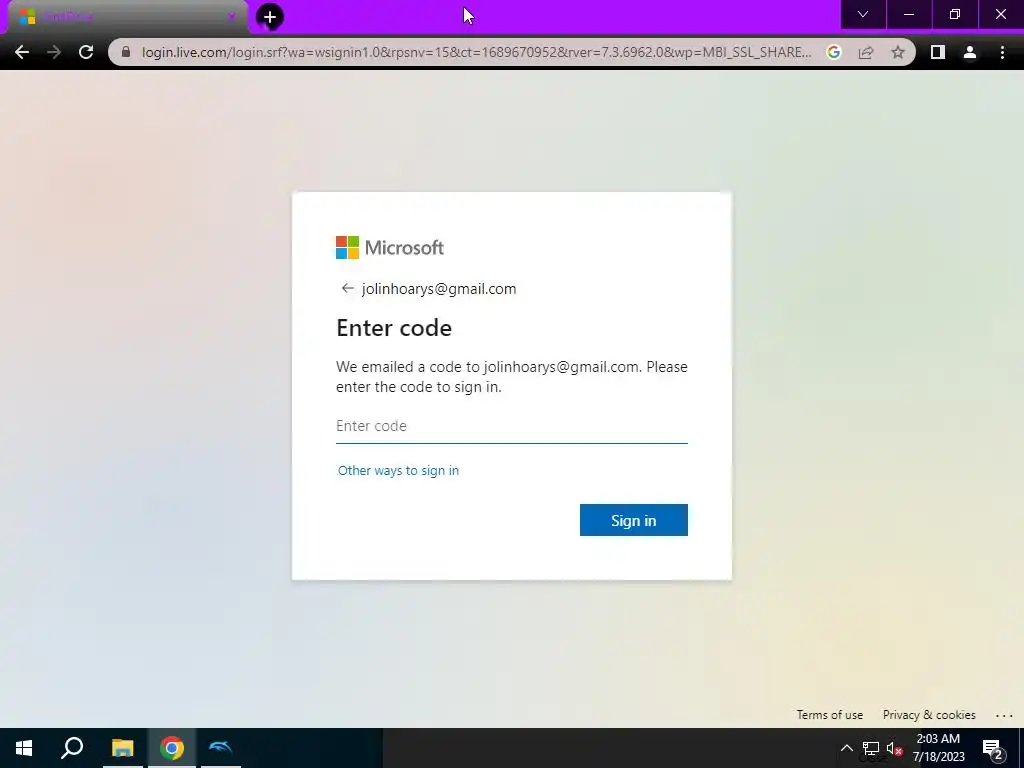
Task: Open the dolphin app in taskbar
Action: (221, 748)
